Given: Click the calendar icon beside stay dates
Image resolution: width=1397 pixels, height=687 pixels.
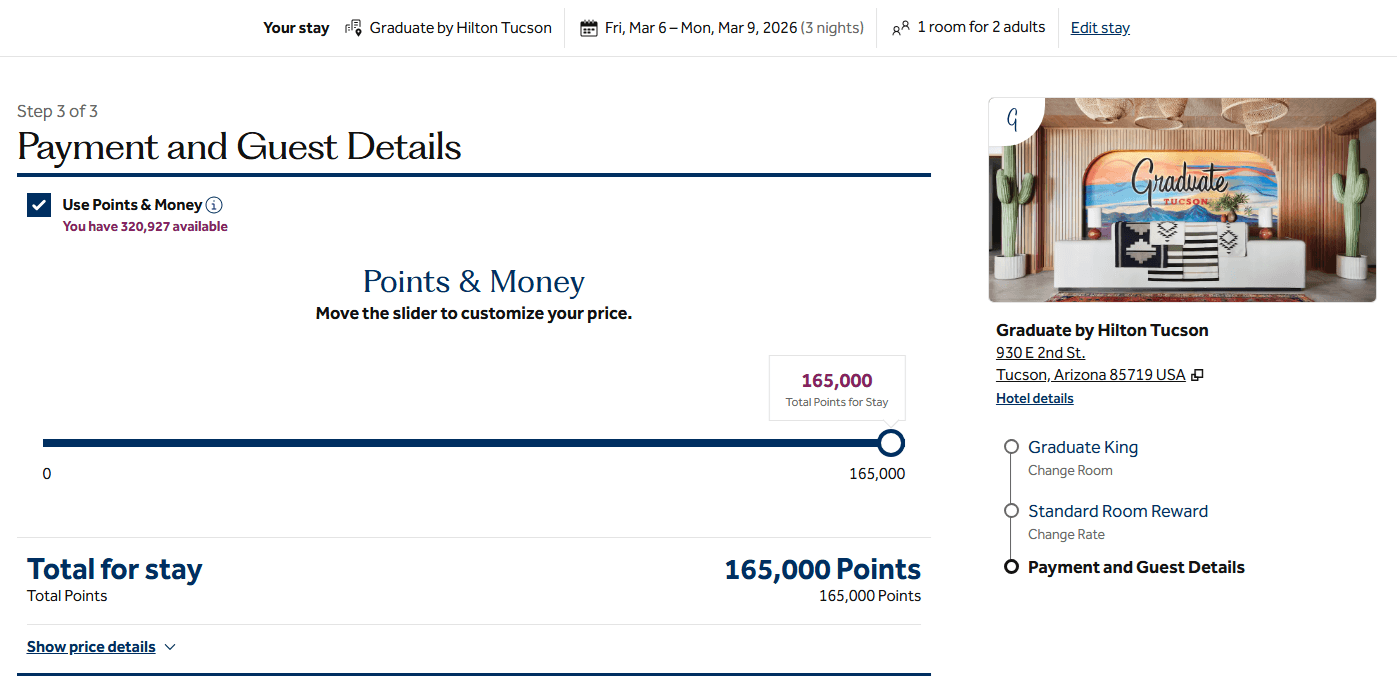Looking at the screenshot, I should pyautogui.click(x=589, y=28).
